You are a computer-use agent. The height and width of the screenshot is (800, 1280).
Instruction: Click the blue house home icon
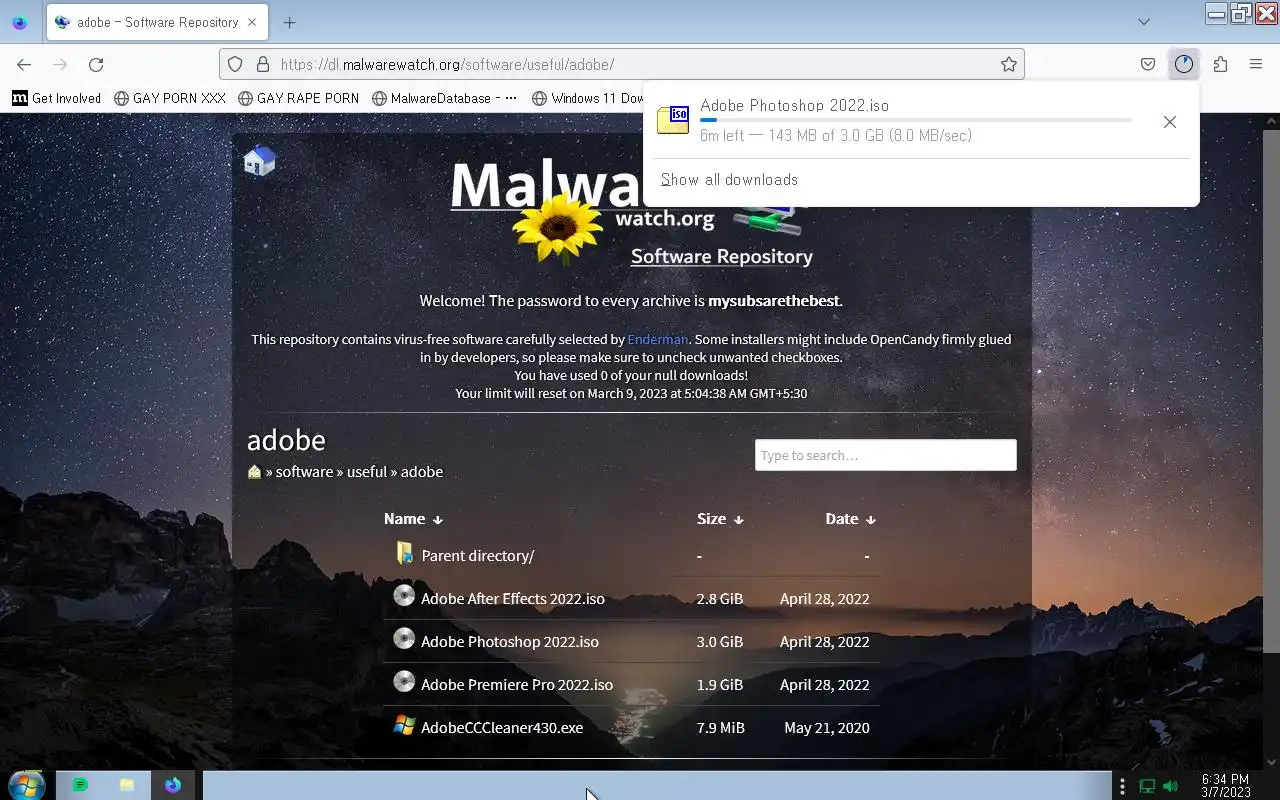(x=259, y=160)
